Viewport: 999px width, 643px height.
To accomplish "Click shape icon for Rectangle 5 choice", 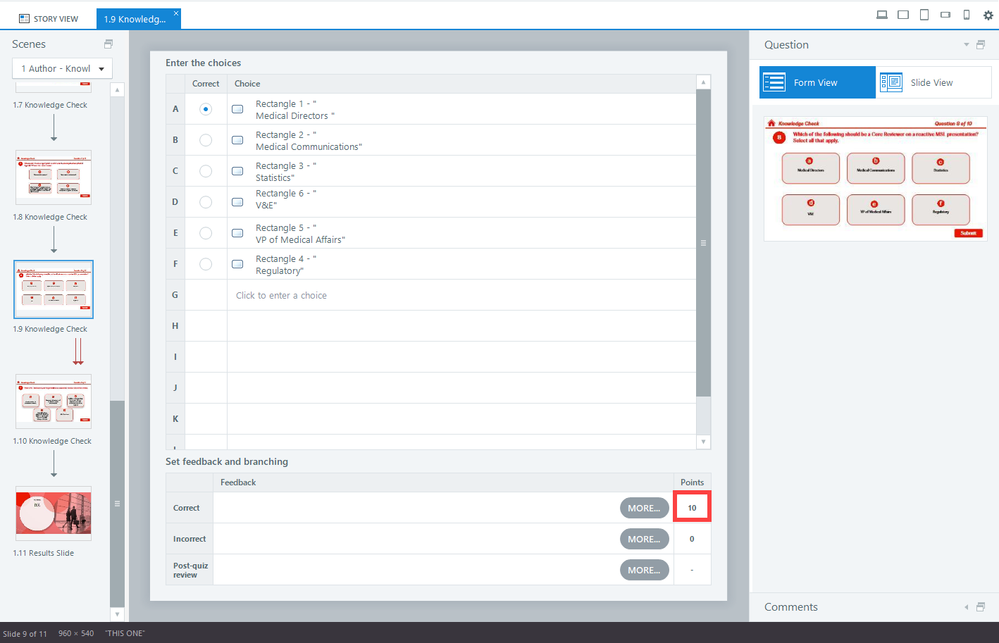I will (238, 233).
